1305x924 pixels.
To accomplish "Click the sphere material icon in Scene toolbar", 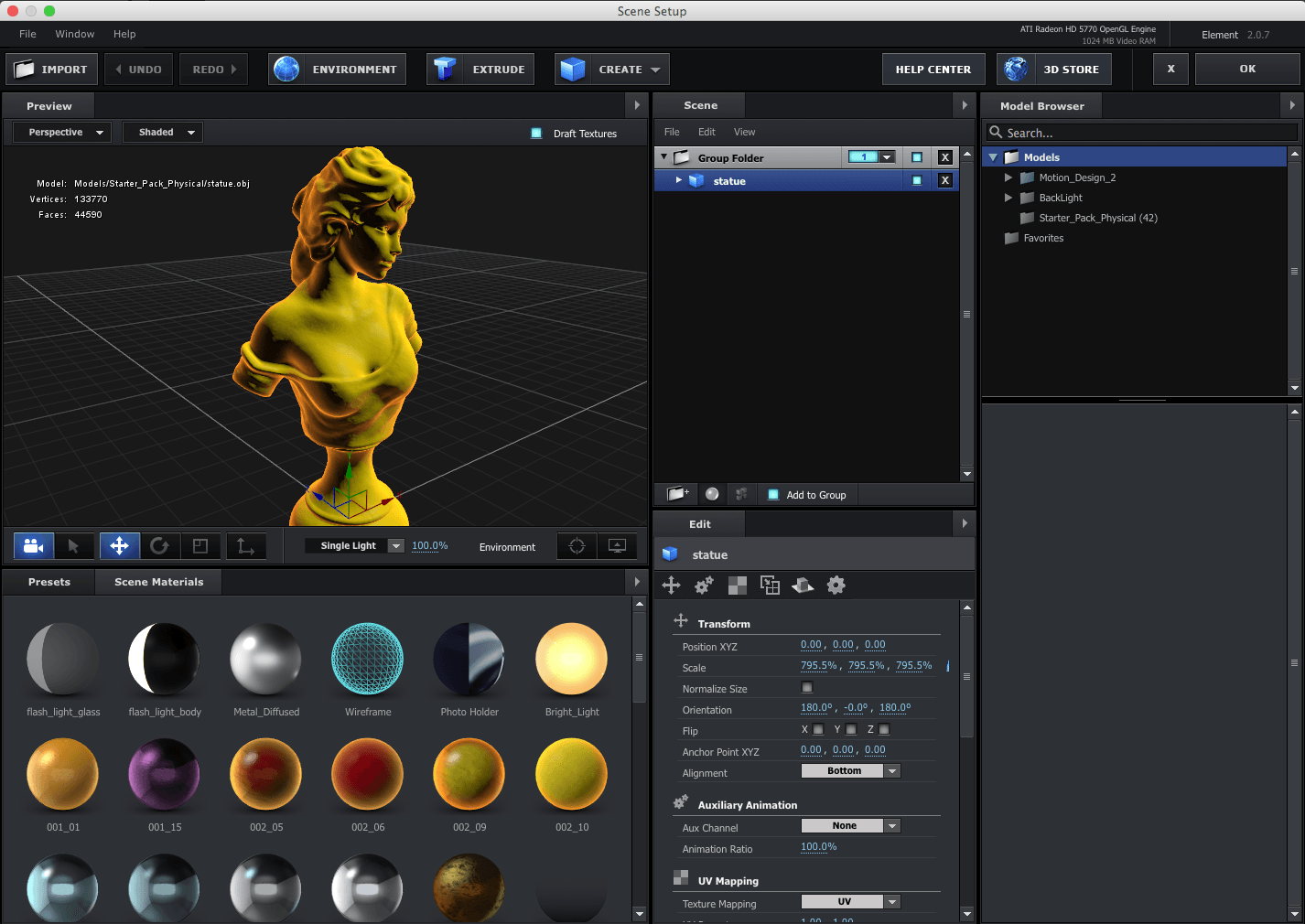I will point(712,494).
